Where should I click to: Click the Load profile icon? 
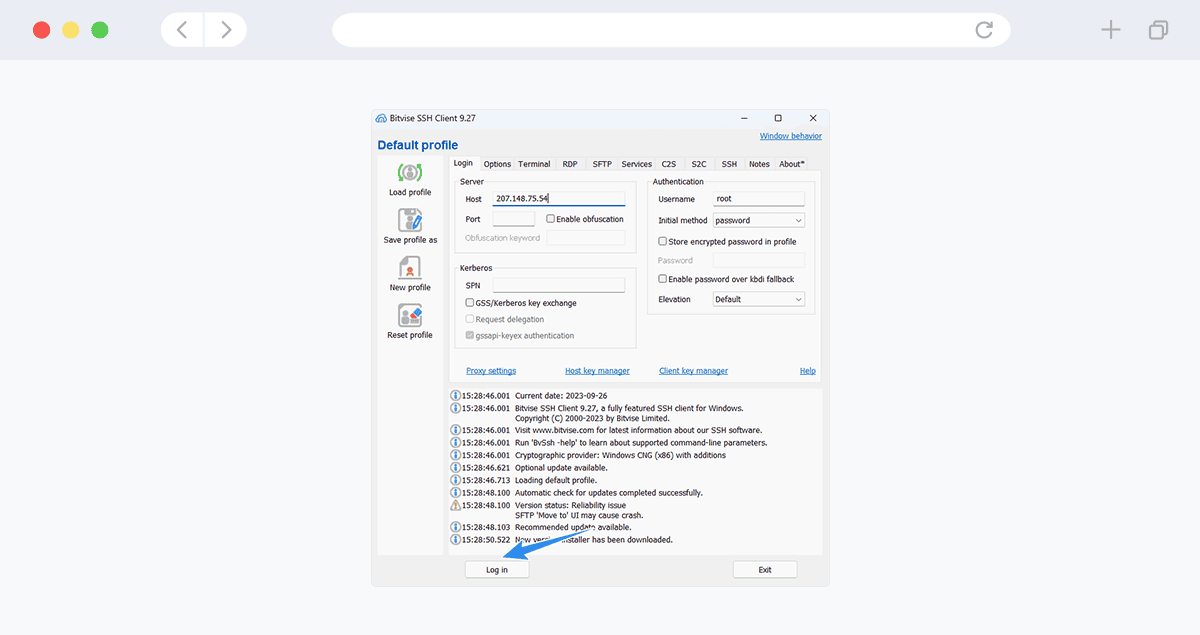pyautogui.click(x=410, y=173)
